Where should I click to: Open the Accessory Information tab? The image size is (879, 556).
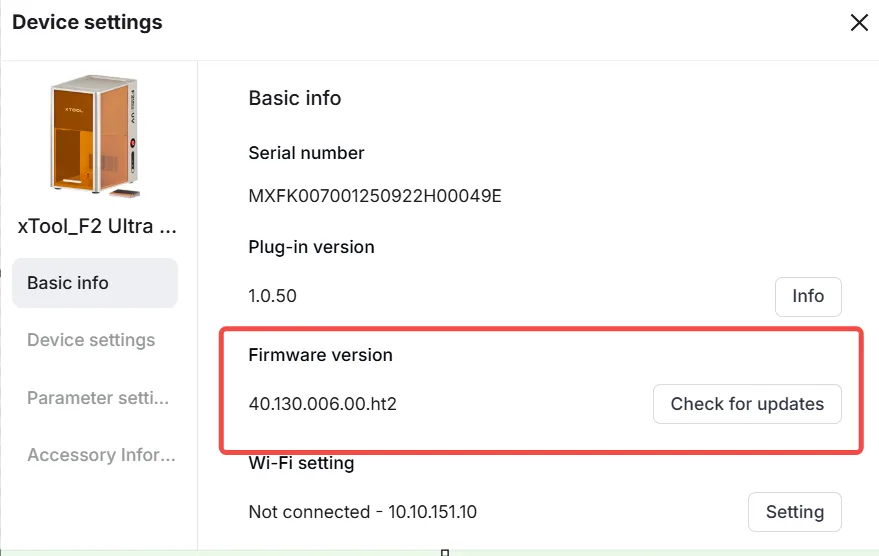101,455
